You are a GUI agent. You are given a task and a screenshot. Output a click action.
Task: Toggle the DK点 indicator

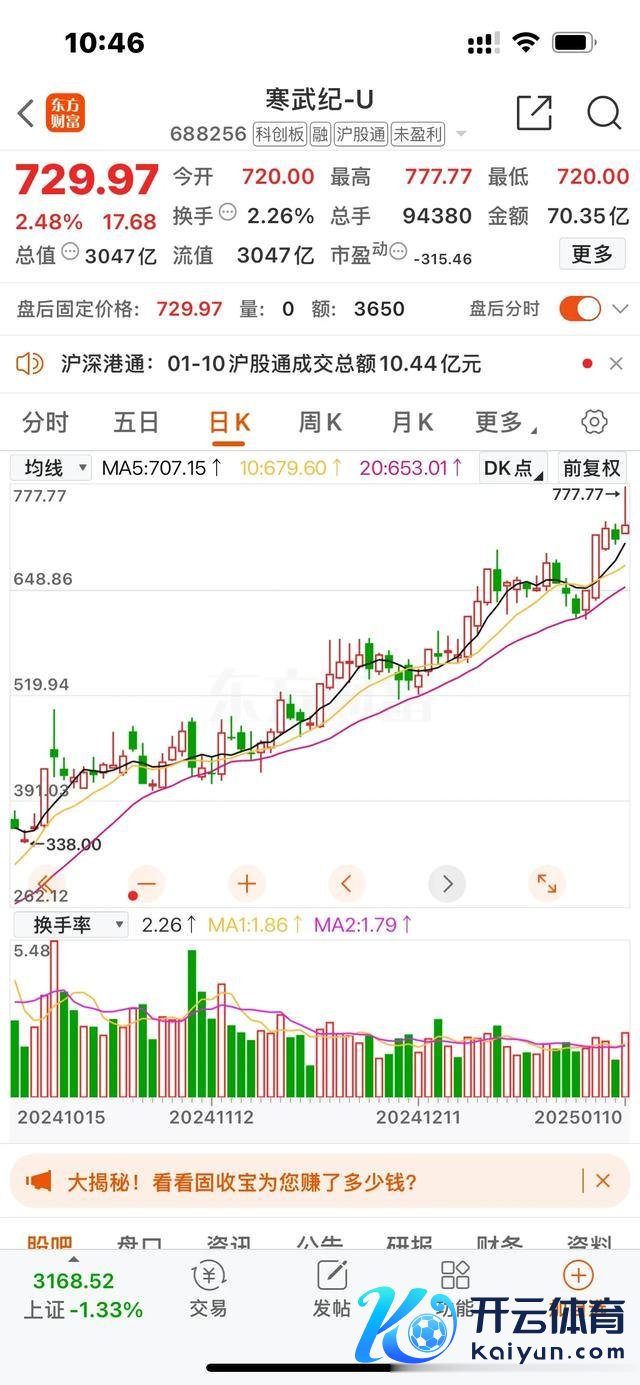(x=513, y=468)
